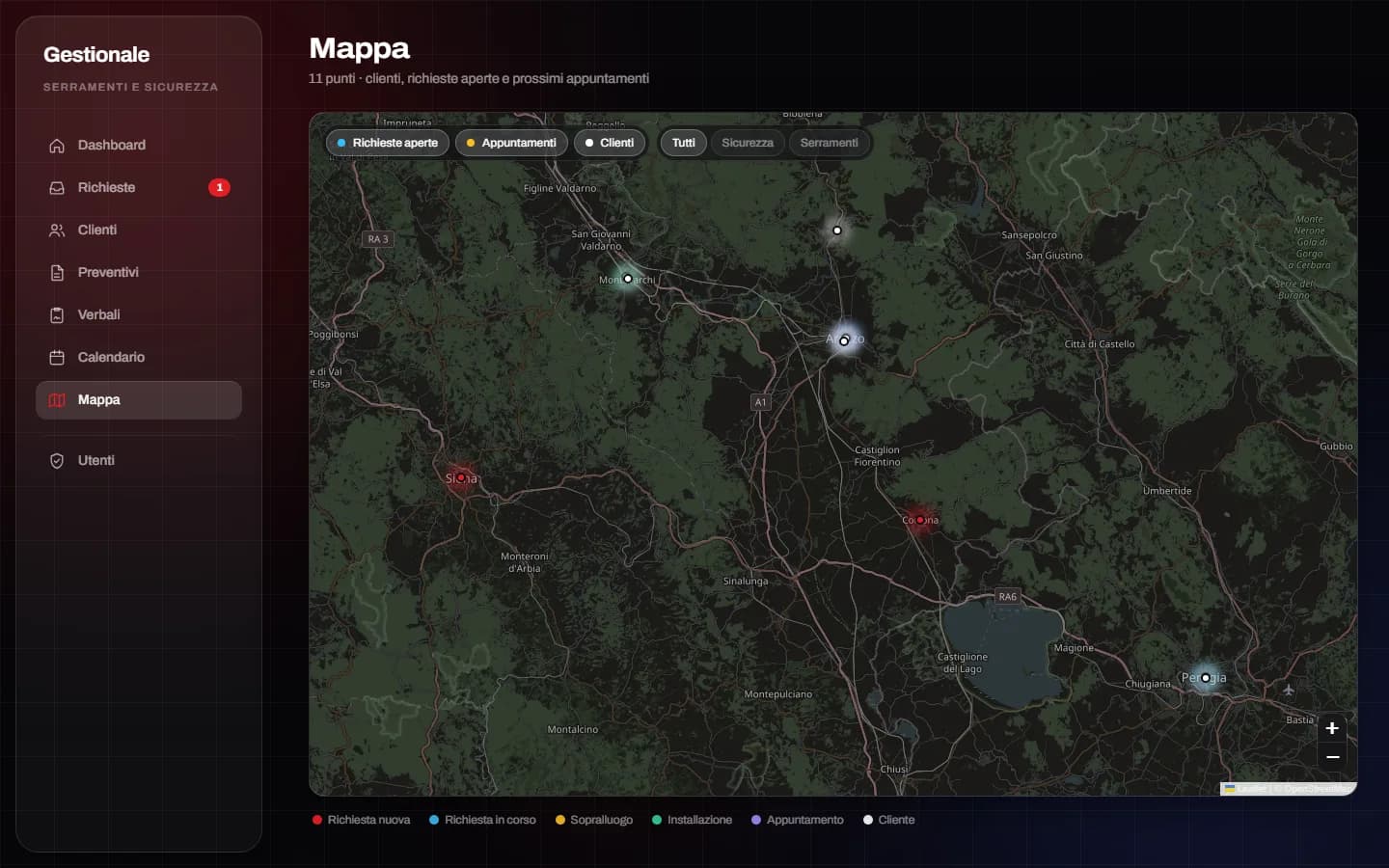Click the Città di Castello map label
The width and height of the screenshot is (1389, 868).
tap(1100, 344)
